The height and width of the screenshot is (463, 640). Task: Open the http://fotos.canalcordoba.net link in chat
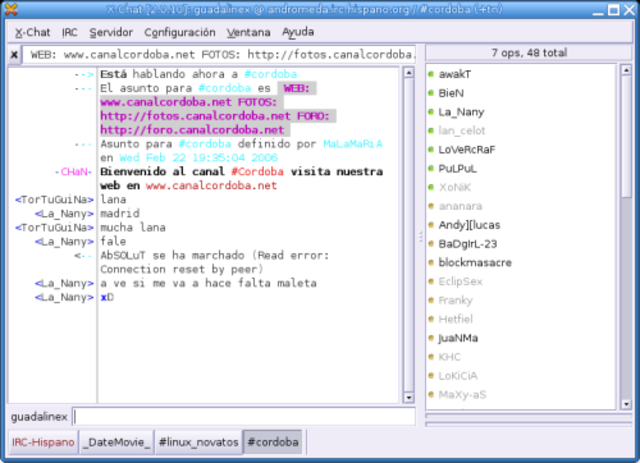coord(195,116)
